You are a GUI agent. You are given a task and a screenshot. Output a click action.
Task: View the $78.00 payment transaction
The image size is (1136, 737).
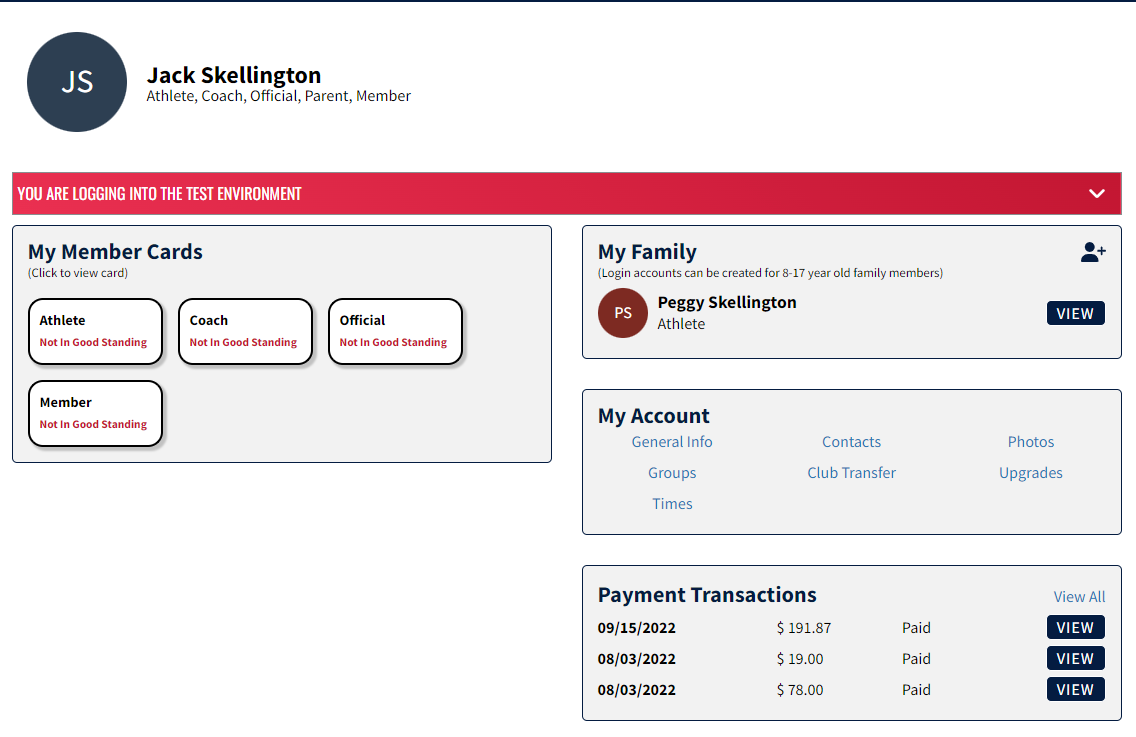click(1075, 690)
